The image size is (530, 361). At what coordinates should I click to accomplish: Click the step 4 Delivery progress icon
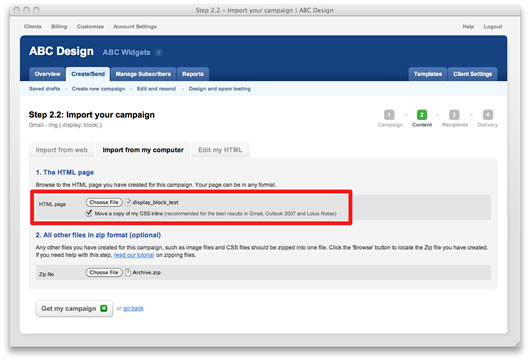pyautogui.click(x=487, y=115)
